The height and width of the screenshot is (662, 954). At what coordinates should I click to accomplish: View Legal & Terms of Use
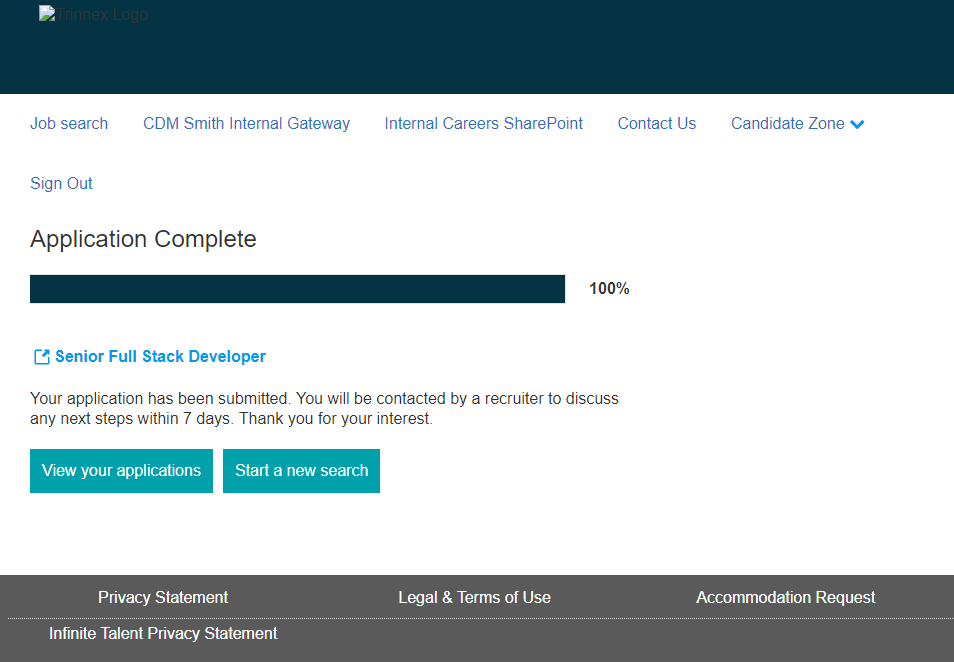(x=474, y=598)
